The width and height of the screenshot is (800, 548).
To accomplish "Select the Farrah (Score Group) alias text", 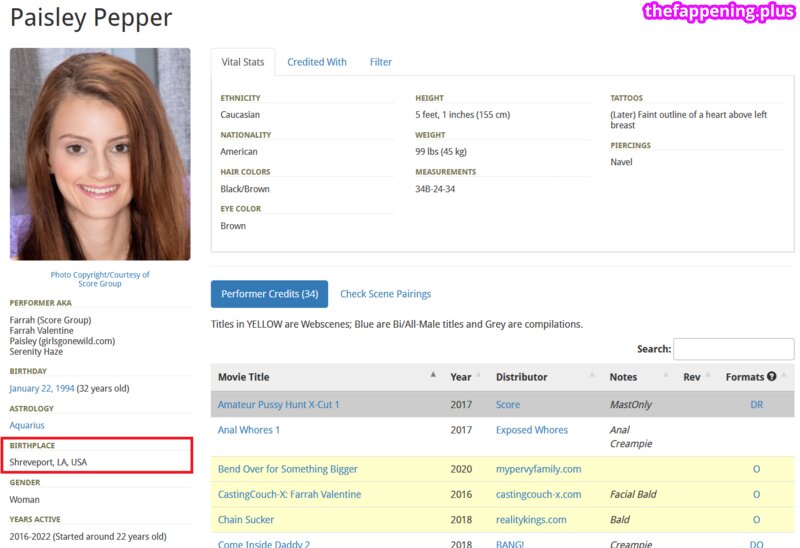I will [51, 320].
